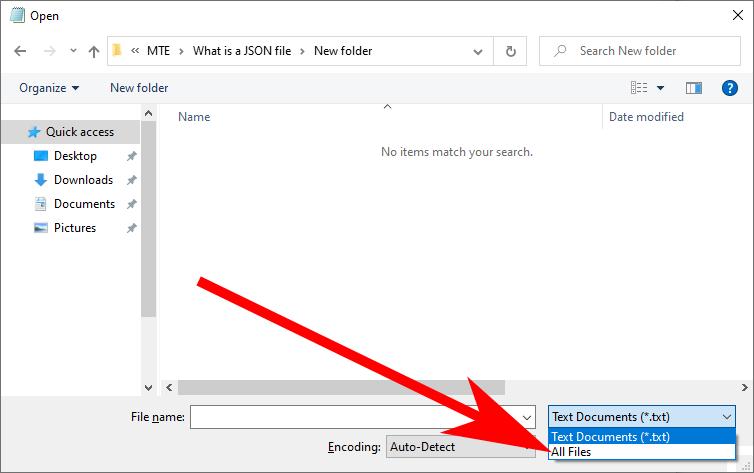Click the horizontal scrollbar thumb
The image size is (754, 473).
341,387
